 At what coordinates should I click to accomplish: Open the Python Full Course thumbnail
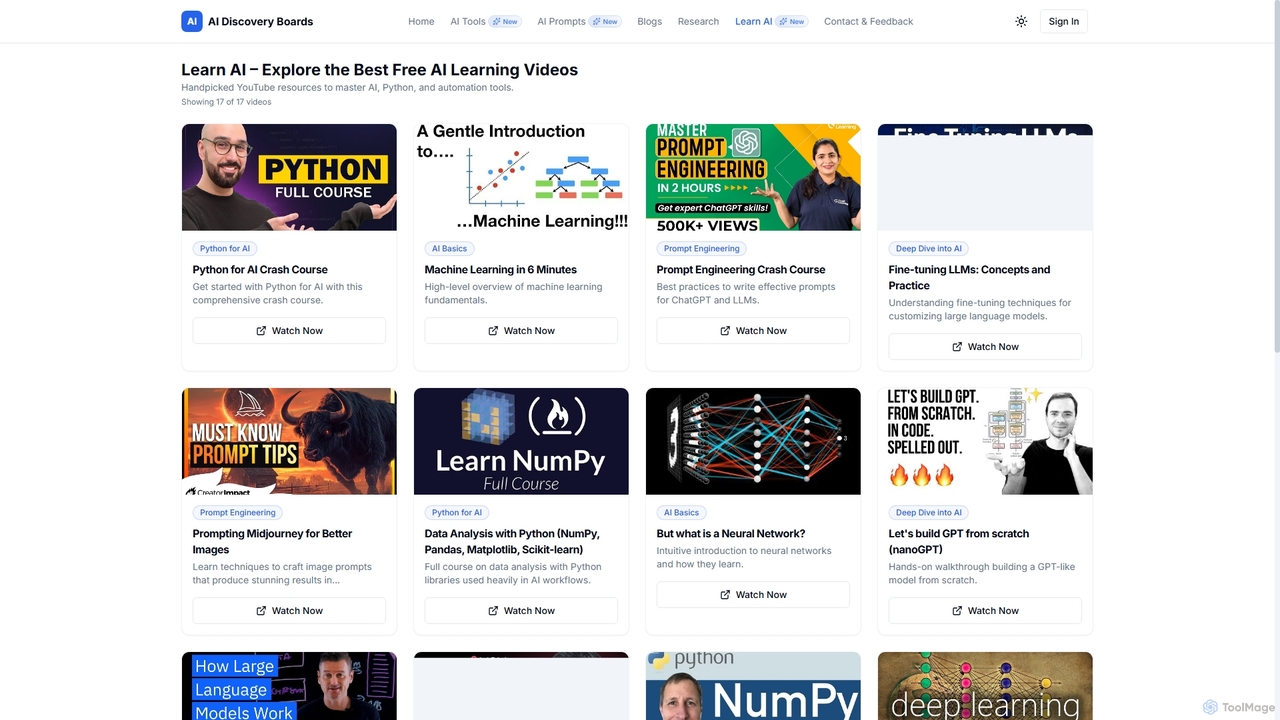click(x=289, y=177)
